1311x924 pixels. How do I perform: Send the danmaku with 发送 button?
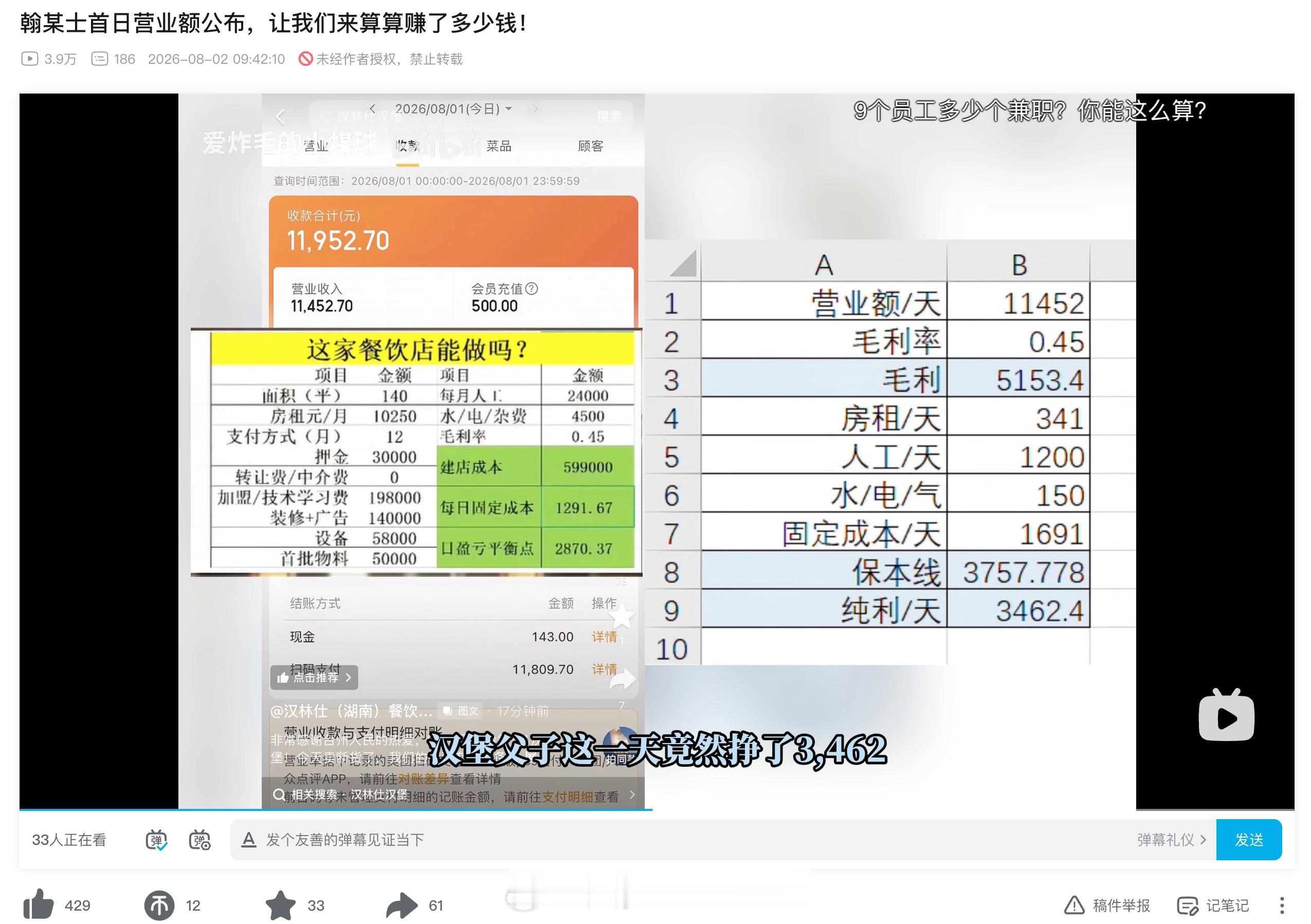1249,840
